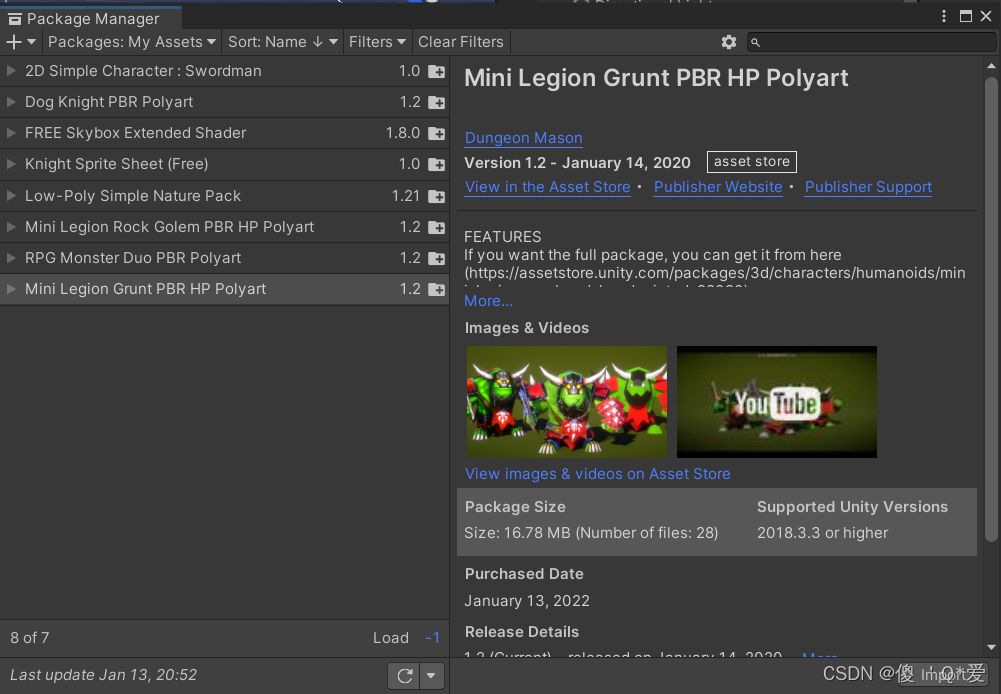The image size is (1001, 694).
Task: Click import icon for Mini Legion Rock Golem
Action: [437, 227]
